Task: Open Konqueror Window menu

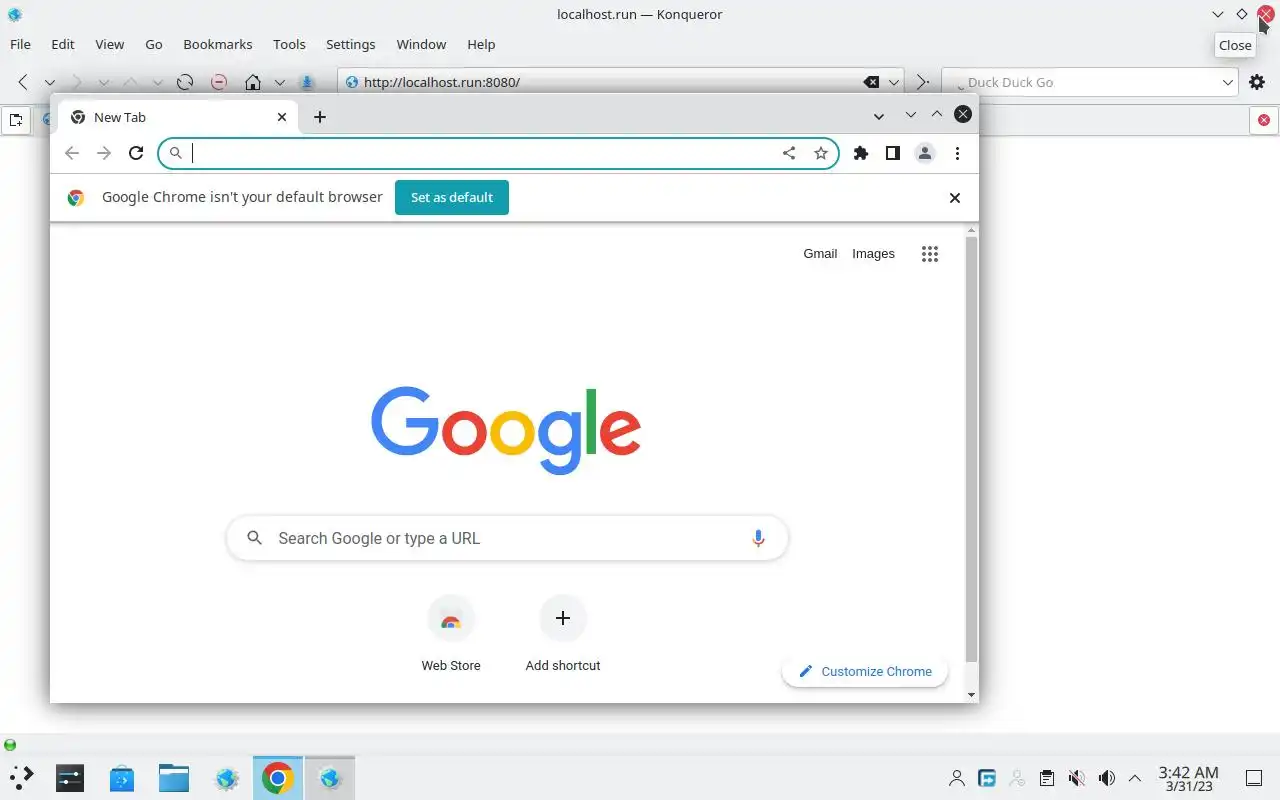Action: [421, 44]
